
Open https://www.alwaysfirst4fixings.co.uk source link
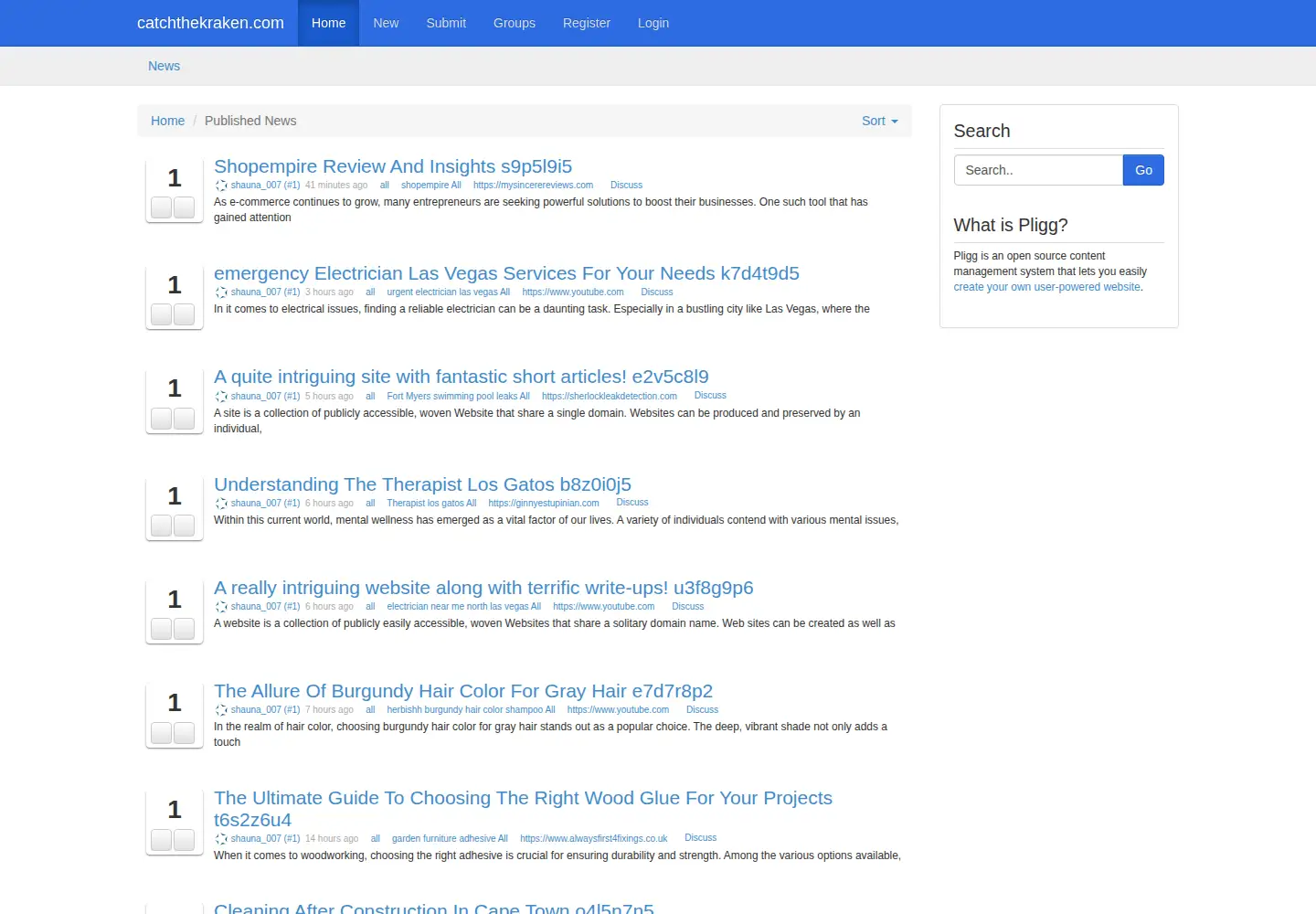click(594, 839)
